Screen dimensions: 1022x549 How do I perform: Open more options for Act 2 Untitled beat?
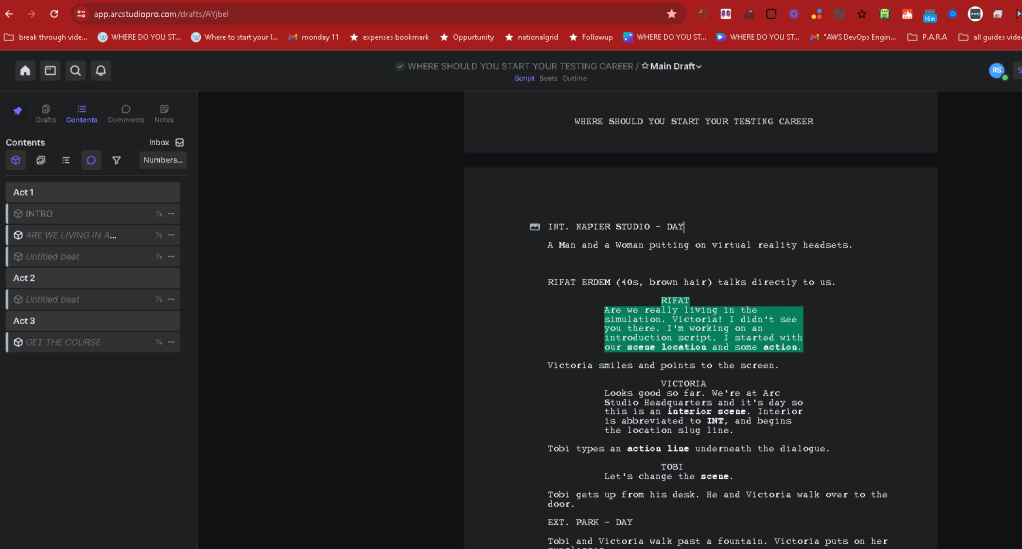point(171,299)
